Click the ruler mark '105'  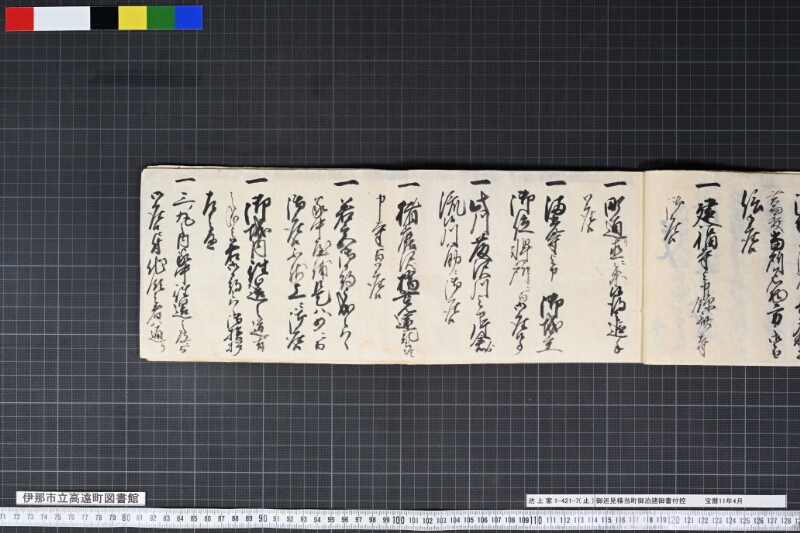pyautogui.click(x=468, y=520)
